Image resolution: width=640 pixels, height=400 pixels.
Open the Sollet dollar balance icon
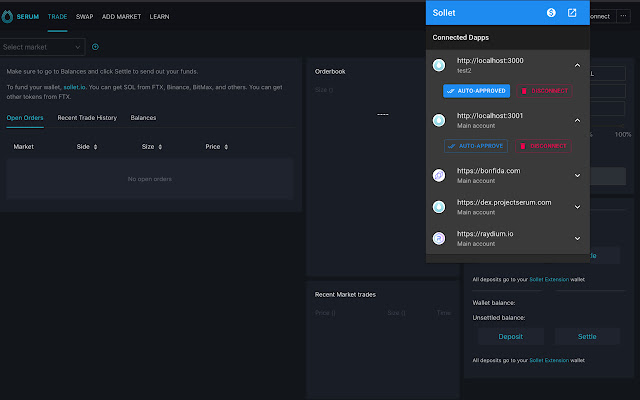tap(551, 13)
